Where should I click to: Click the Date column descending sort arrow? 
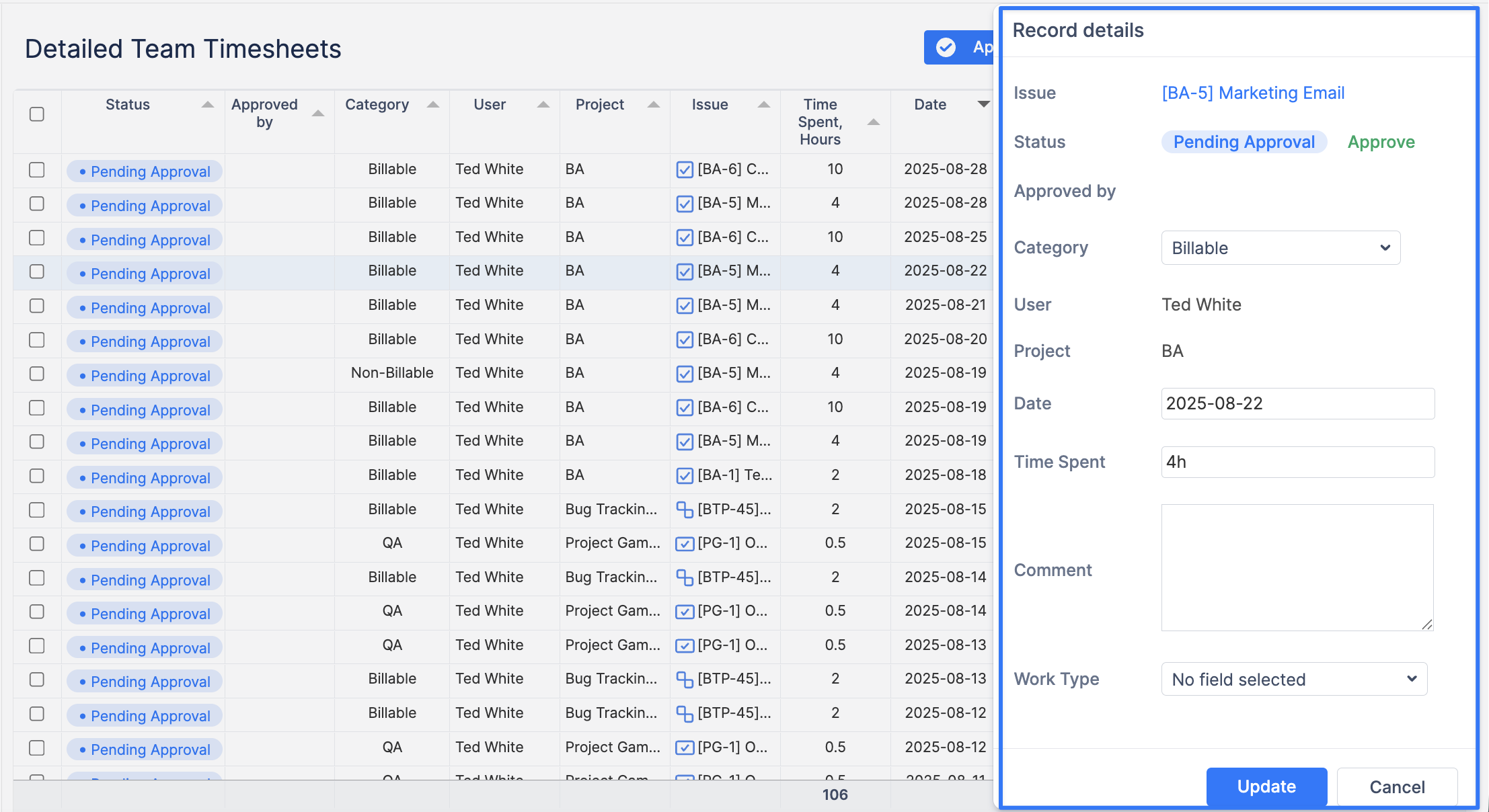click(x=983, y=104)
